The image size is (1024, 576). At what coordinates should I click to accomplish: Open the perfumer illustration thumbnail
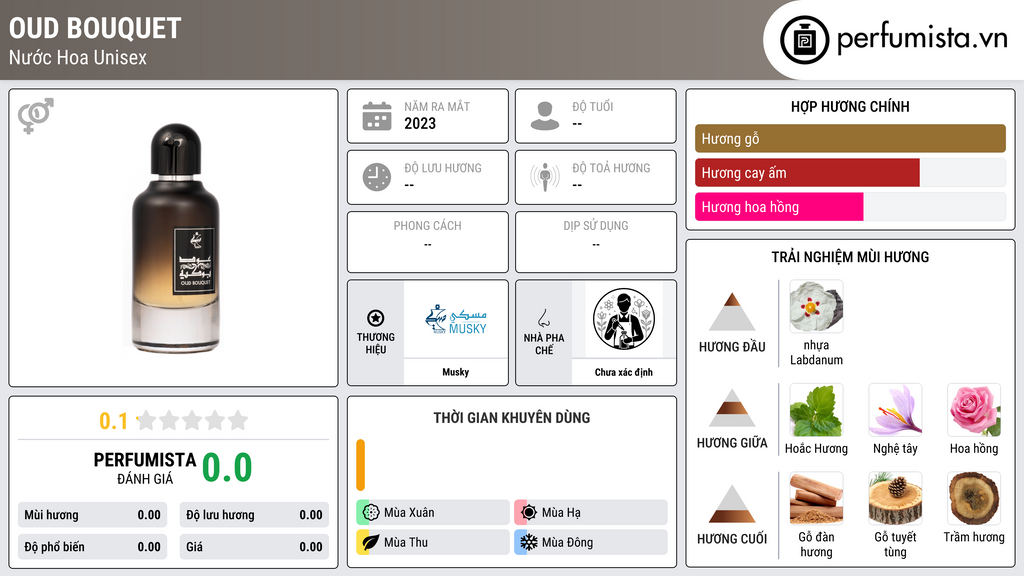(624, 319)
